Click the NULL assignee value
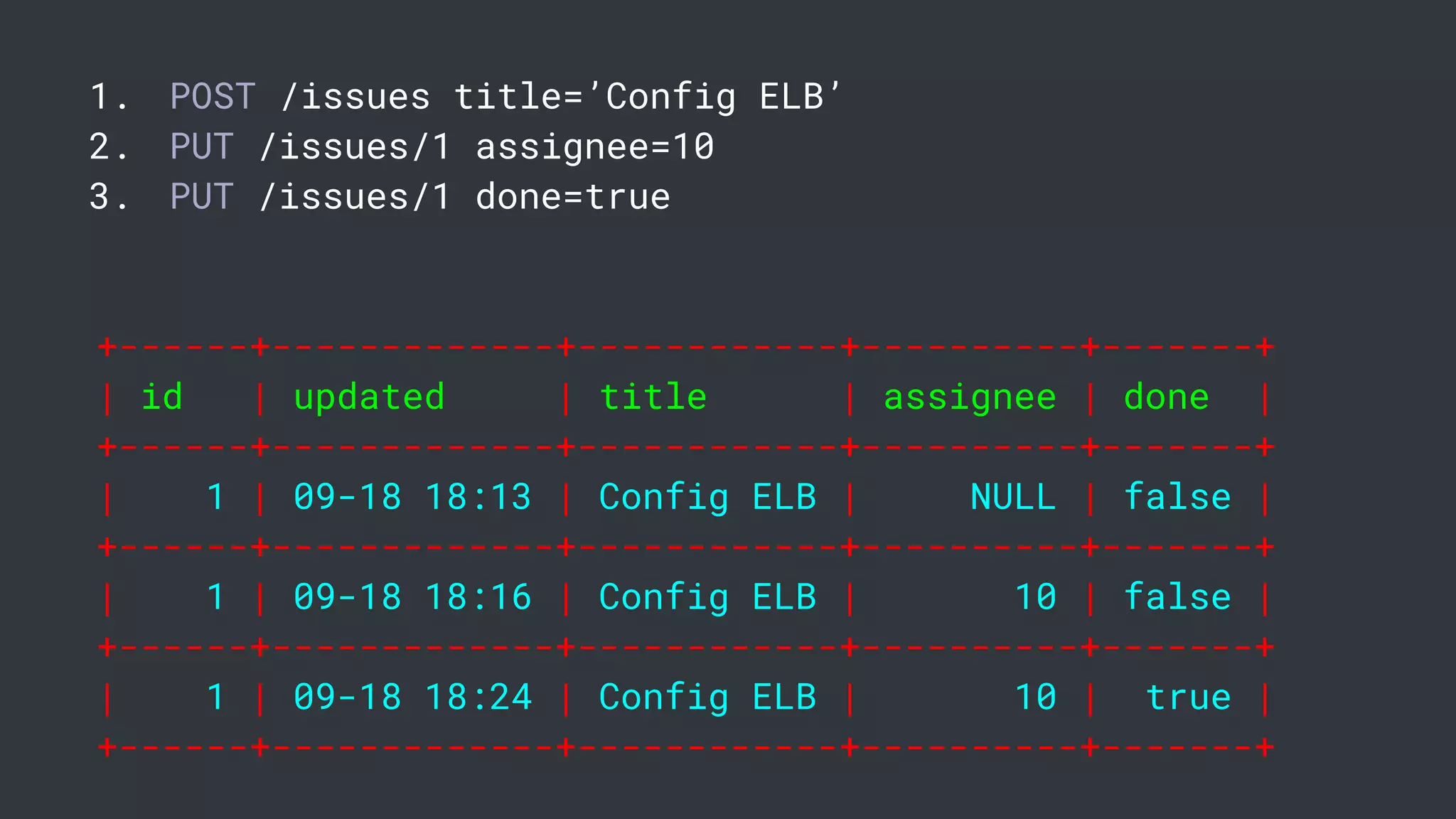The image size is (1456, 819). [x=1013, y=496]
